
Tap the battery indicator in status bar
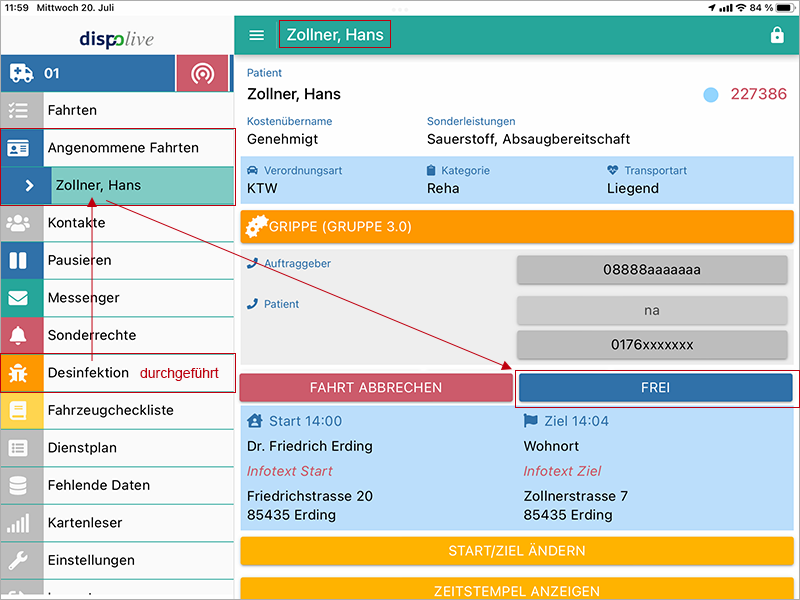pos(785,8)
